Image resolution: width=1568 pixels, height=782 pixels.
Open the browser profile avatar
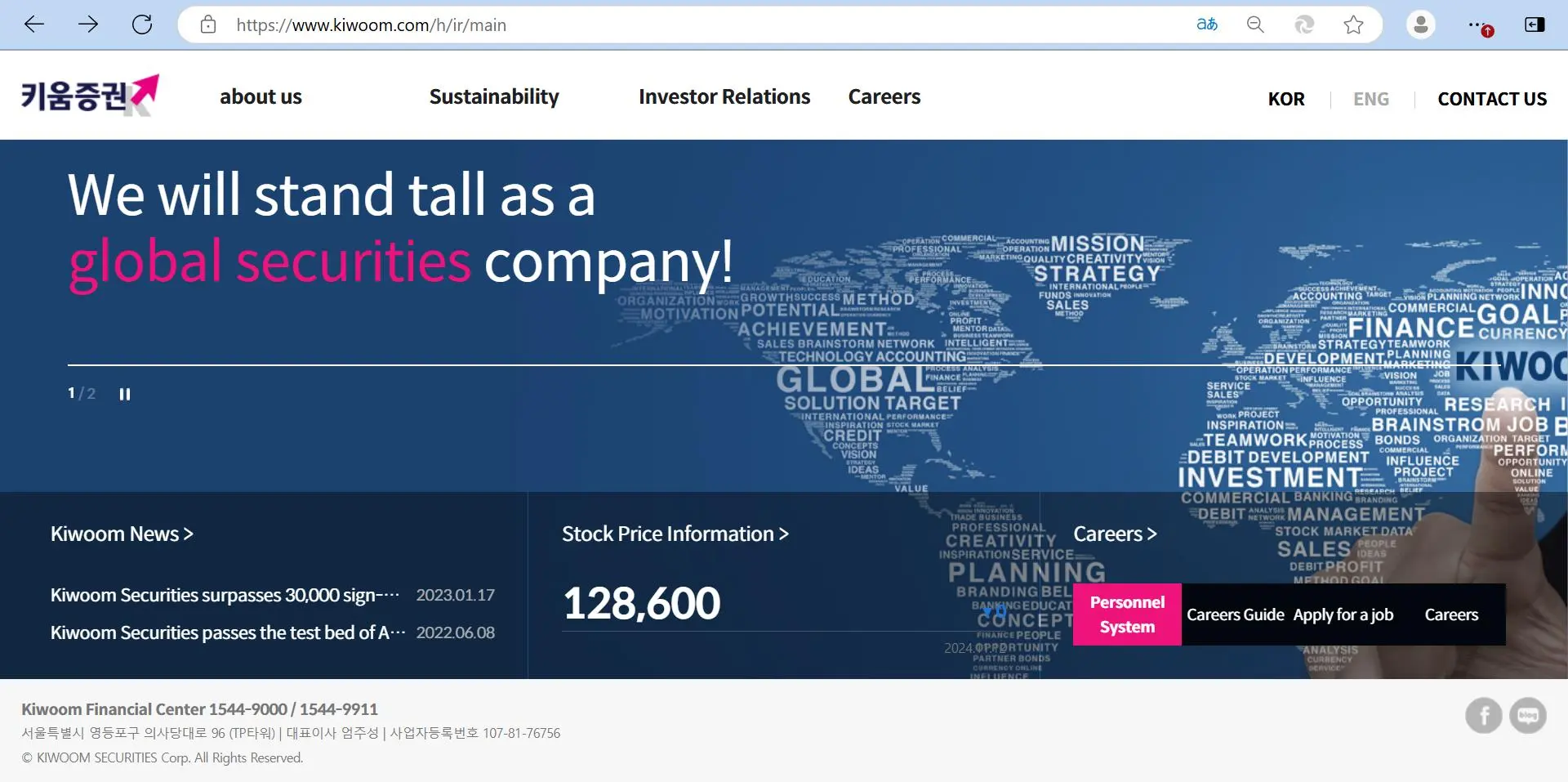1421,25
